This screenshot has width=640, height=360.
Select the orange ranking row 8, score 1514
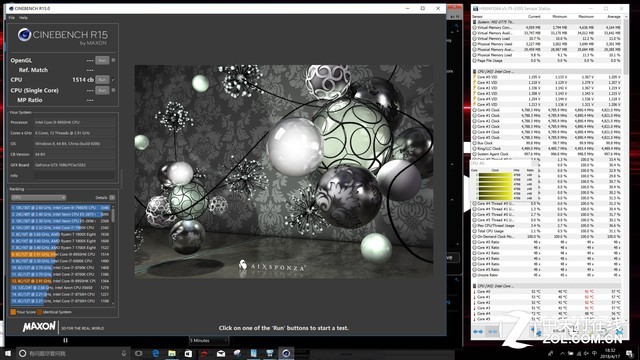point(60,254)
